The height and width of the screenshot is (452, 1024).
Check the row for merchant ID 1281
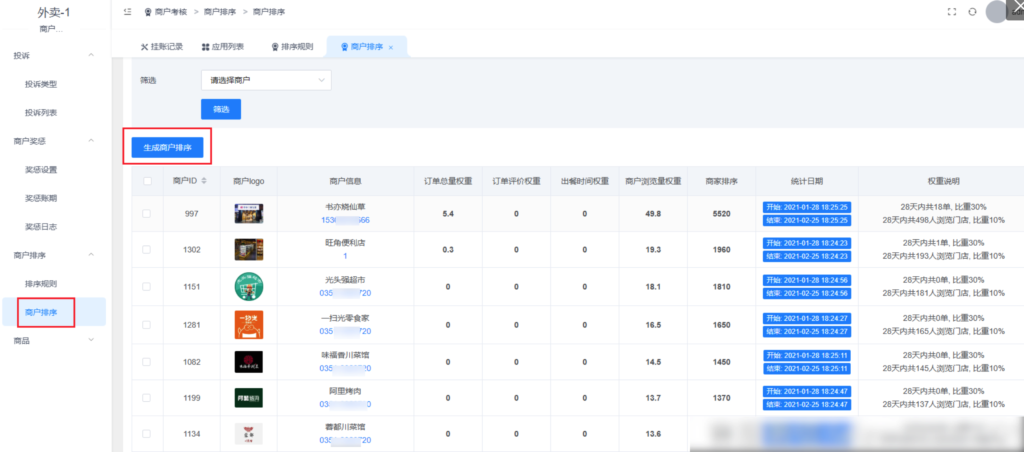[146, 325]
